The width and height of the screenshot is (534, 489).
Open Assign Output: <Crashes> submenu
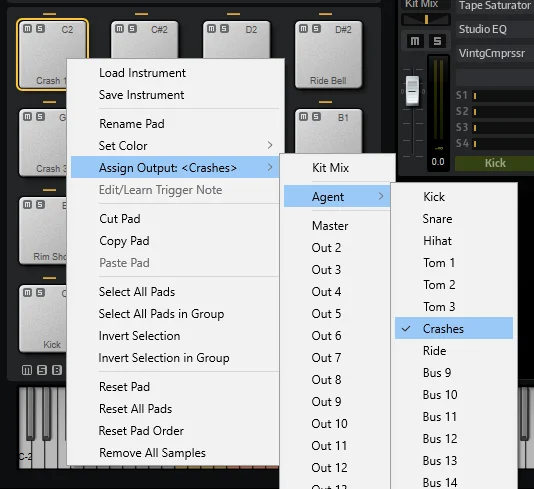pos(175,167)
